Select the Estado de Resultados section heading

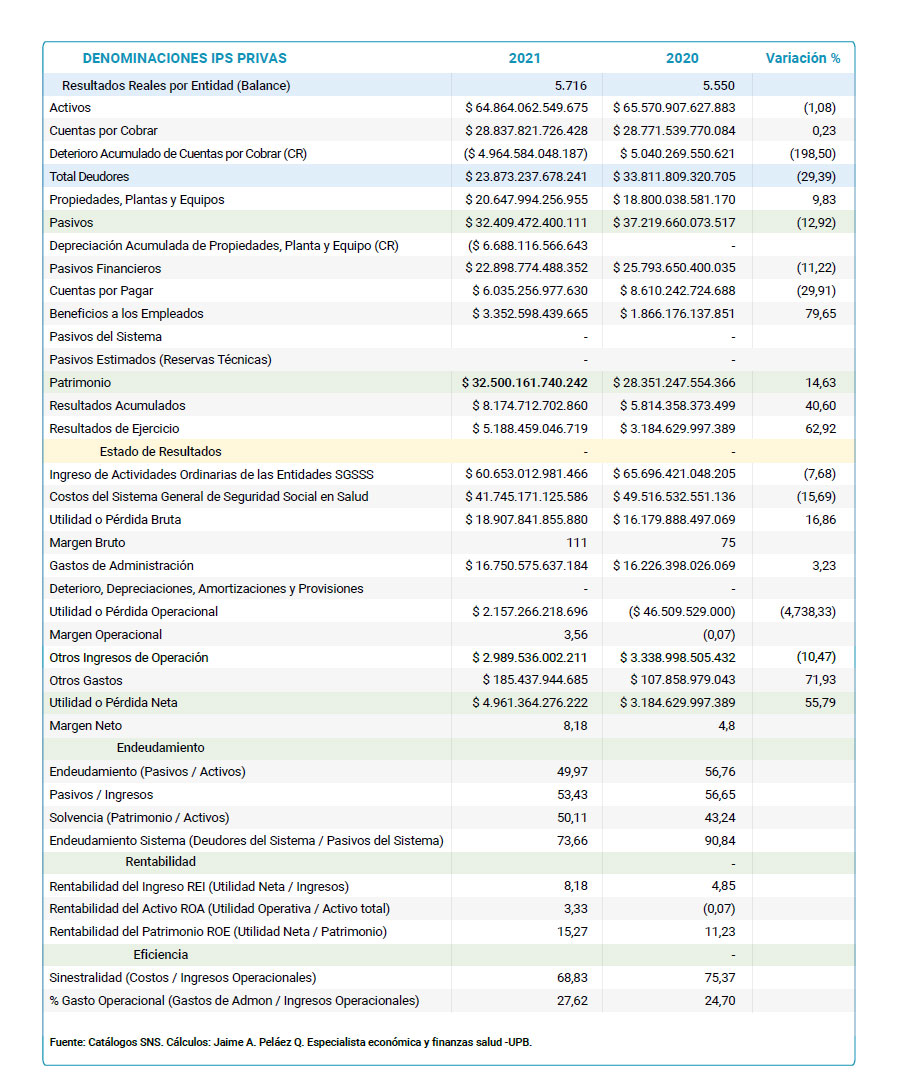(x=160, y=452)
